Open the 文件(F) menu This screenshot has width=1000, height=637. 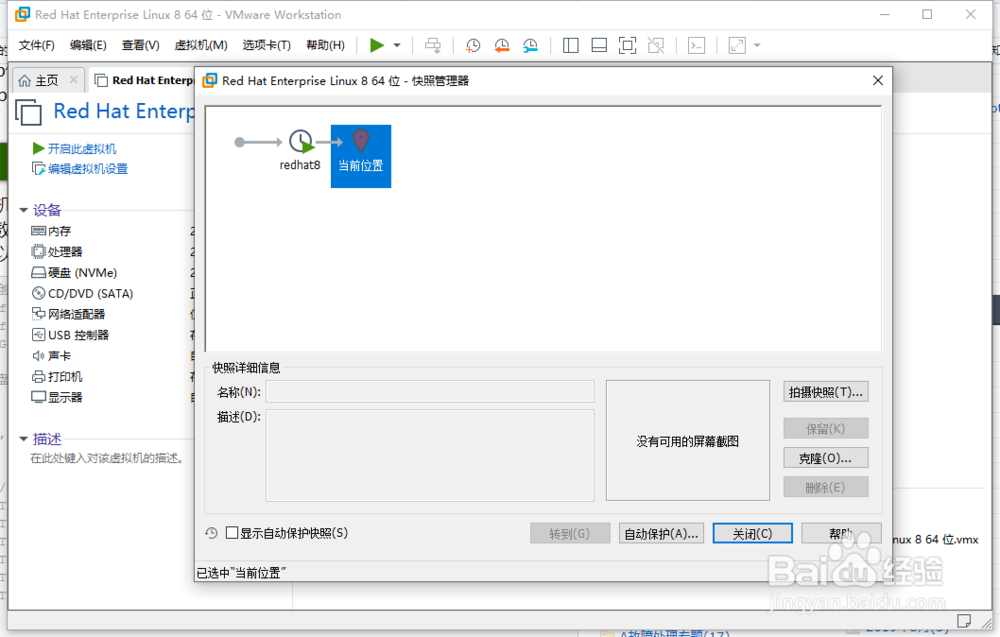(36, 45)
